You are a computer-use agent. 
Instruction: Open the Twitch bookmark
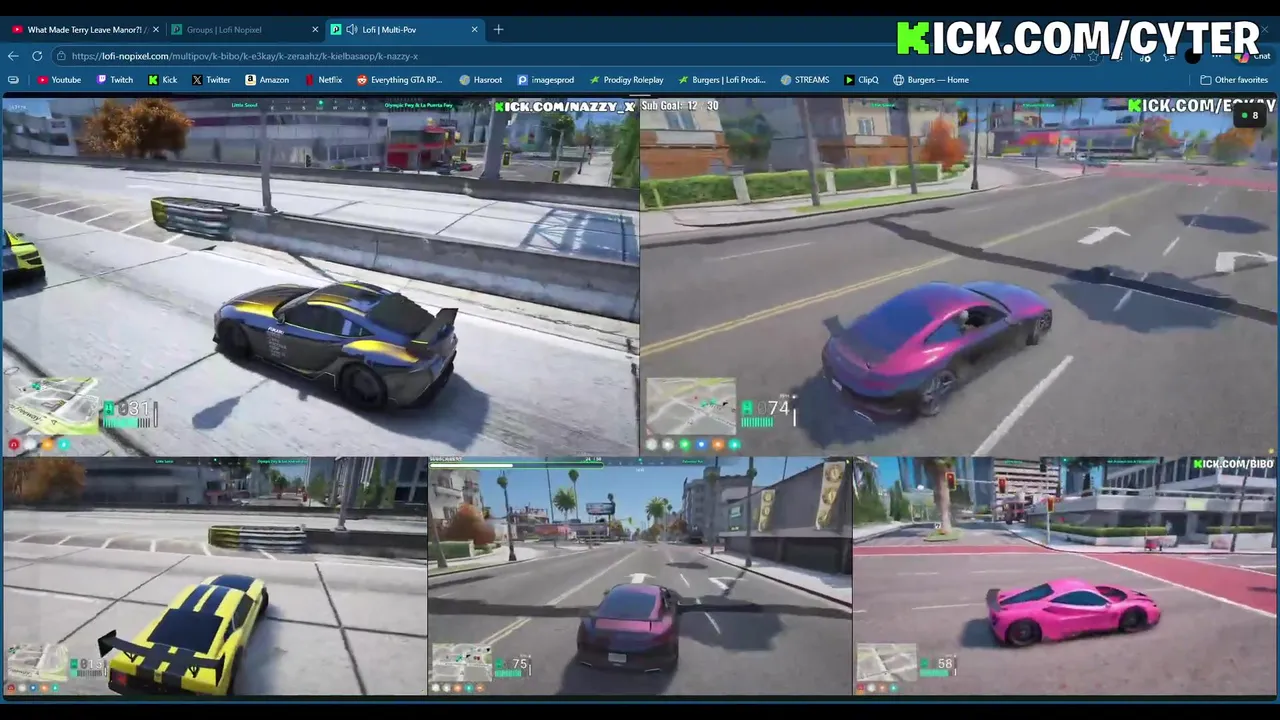[x=115, y=80]
